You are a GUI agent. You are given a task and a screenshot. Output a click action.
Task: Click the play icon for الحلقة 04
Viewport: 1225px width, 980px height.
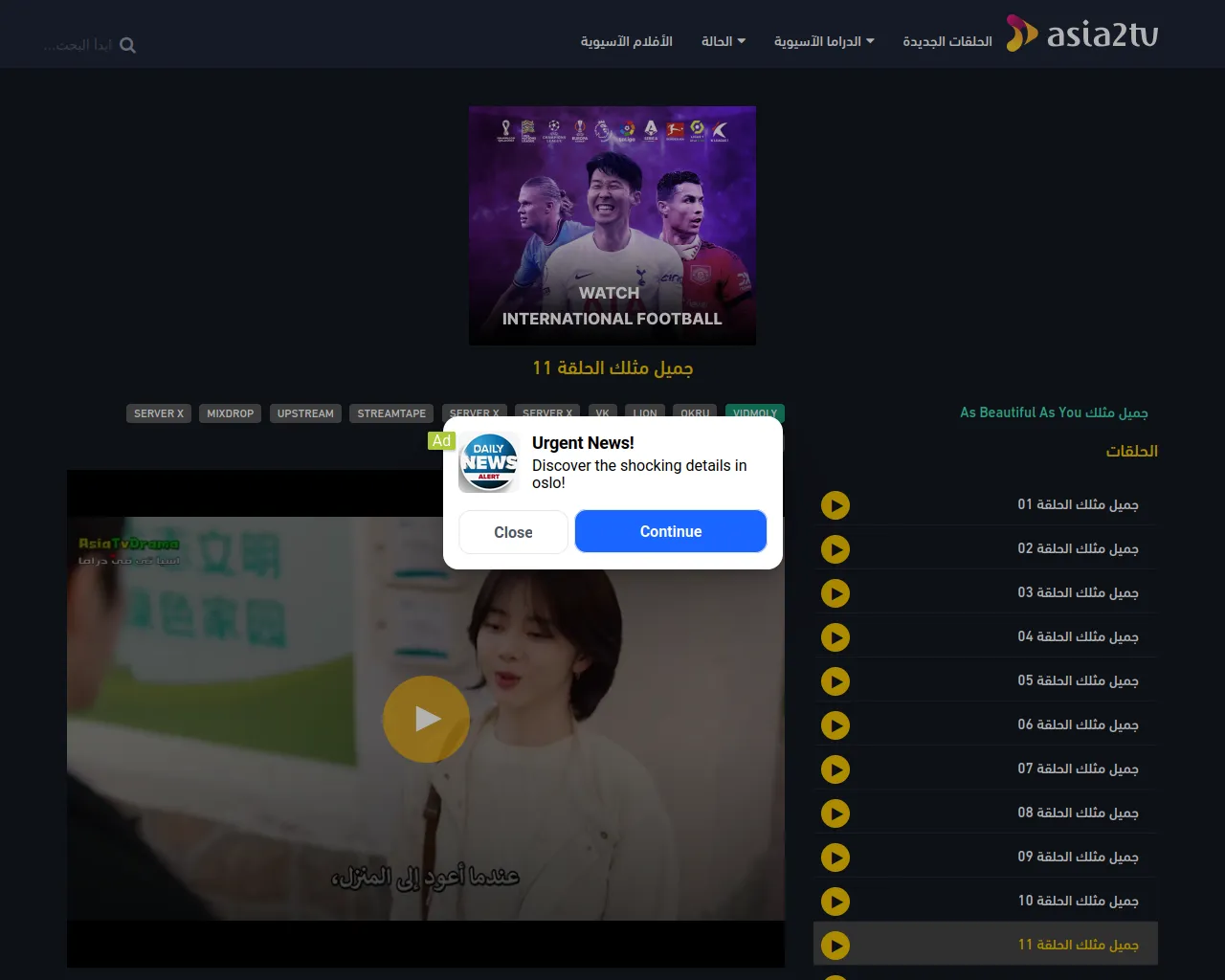pos(835,637)
